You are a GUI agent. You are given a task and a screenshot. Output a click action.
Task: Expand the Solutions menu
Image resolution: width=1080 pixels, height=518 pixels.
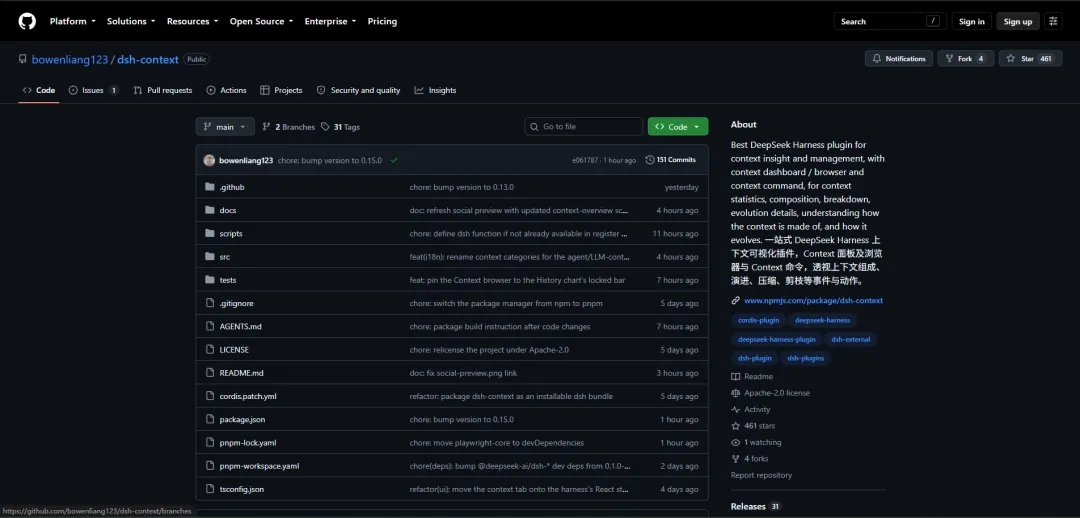131,21
